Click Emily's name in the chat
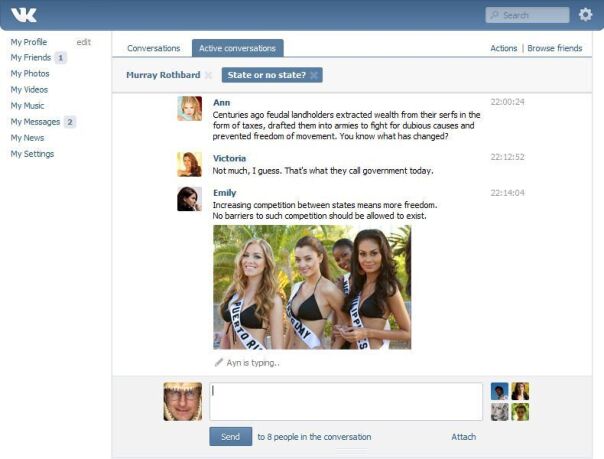604x459 pixels. pos(225,193)
